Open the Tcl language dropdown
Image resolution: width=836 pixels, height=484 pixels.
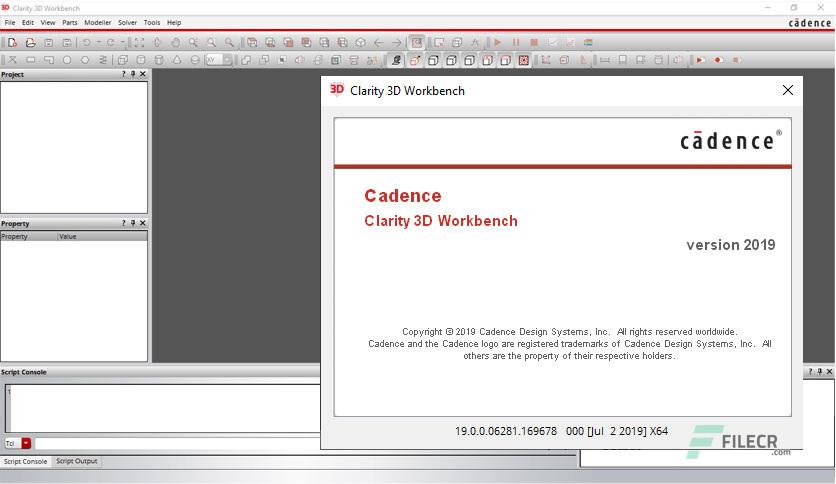26,443
